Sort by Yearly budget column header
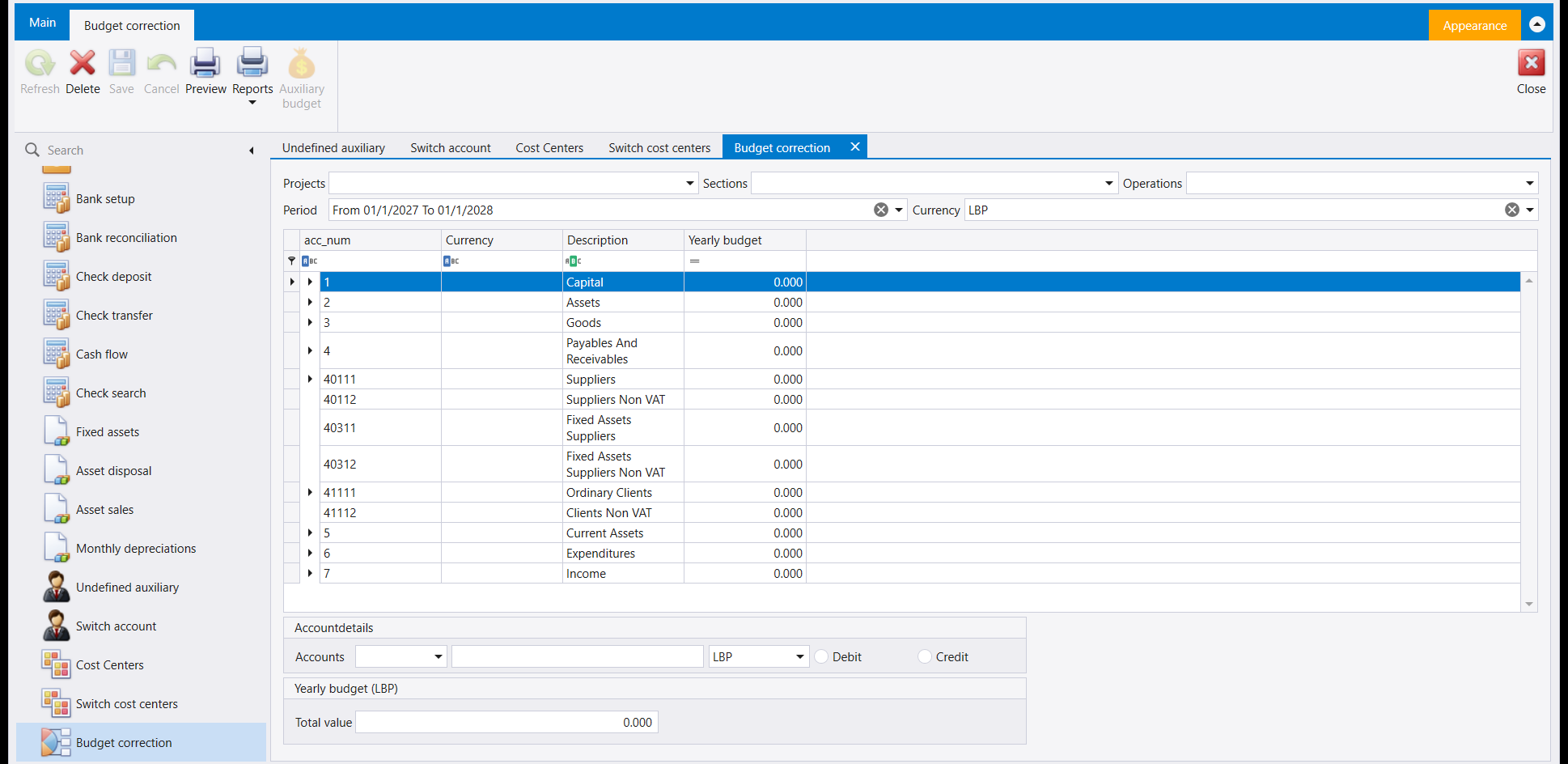Viewport: 1568px width, 764px height. (744, 240)
